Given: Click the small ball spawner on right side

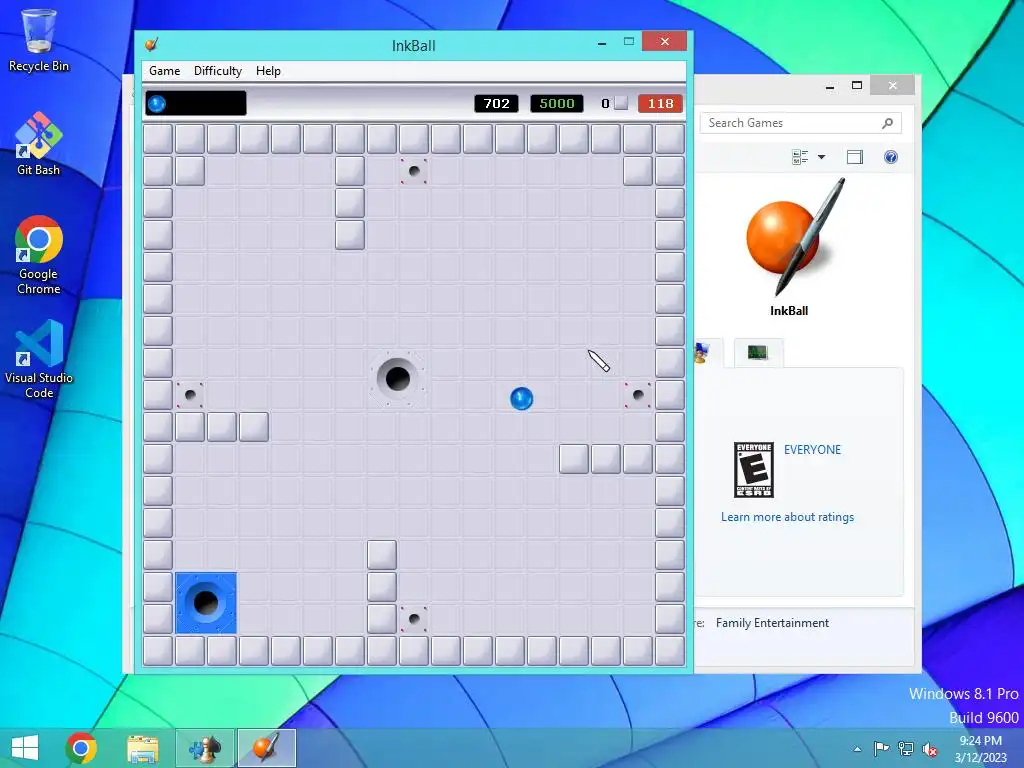Looking at the screenshot, I should 637,394.
